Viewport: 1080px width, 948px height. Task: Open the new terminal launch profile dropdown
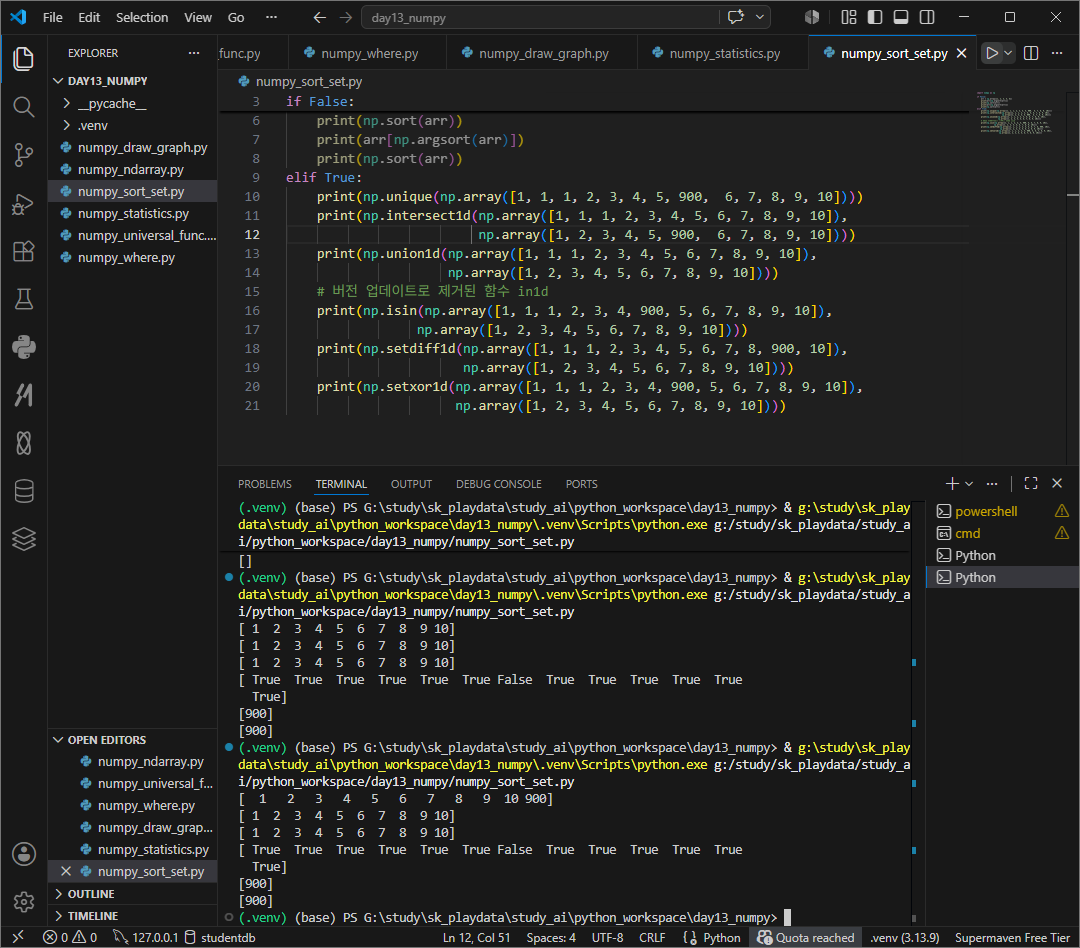pos(969,484)
